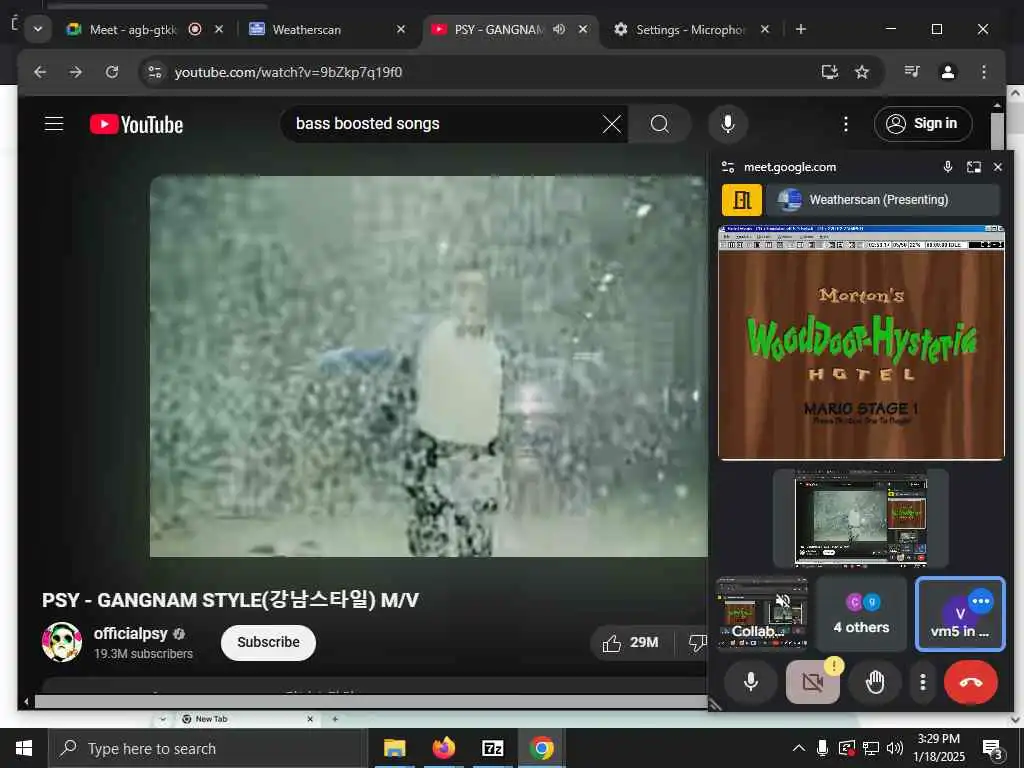Open the Windows Start menu
Screen dimensions: 1024x768
[24, 748]
